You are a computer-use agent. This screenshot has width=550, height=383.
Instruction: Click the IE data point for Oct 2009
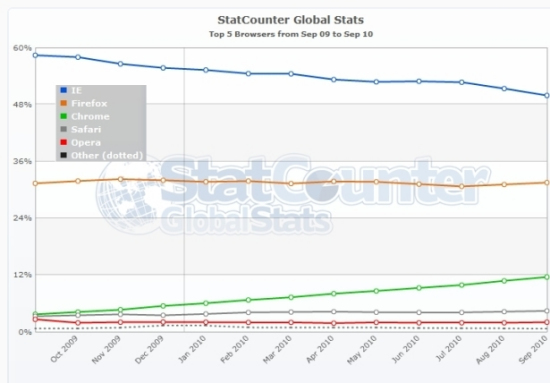pyautogui.click(x=78, y=57)
